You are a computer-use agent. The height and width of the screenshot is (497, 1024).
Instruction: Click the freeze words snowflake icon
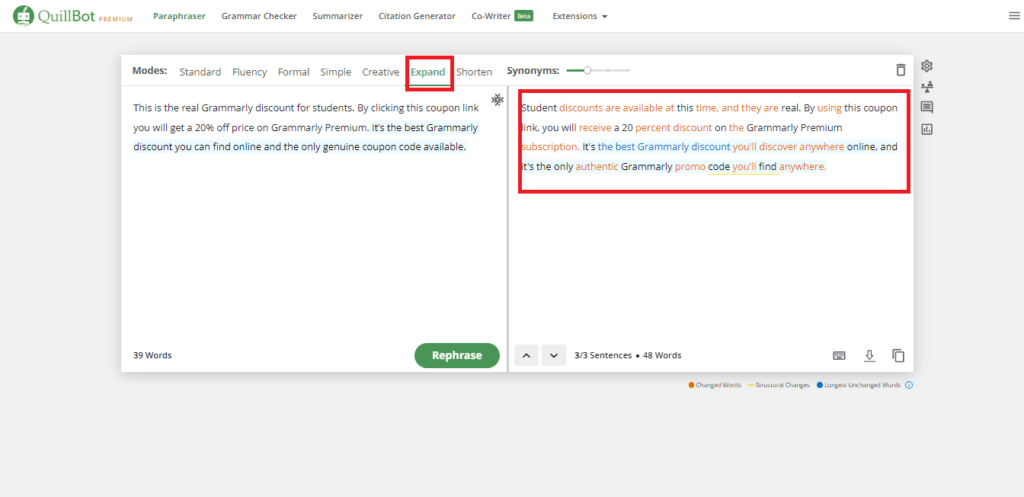pos(497,99)
